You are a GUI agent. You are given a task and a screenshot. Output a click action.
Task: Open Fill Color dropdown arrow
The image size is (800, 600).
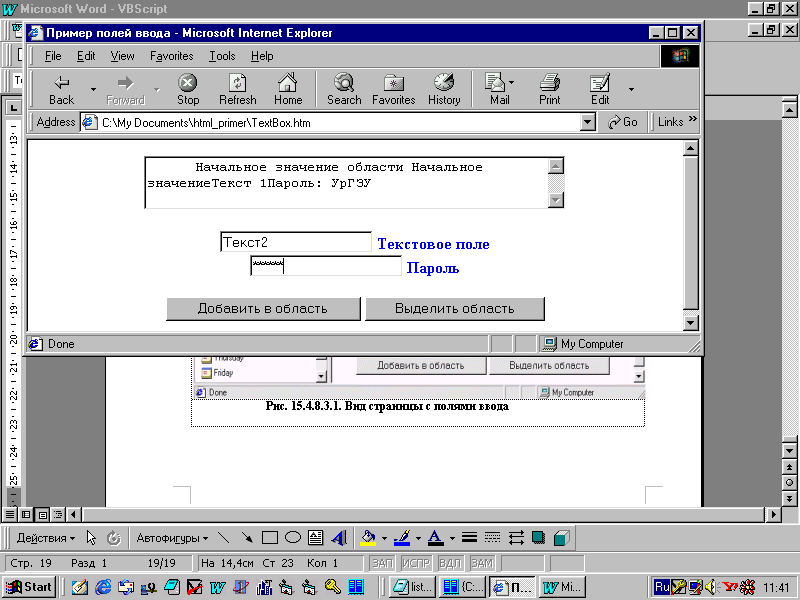(x=384, y=538)
